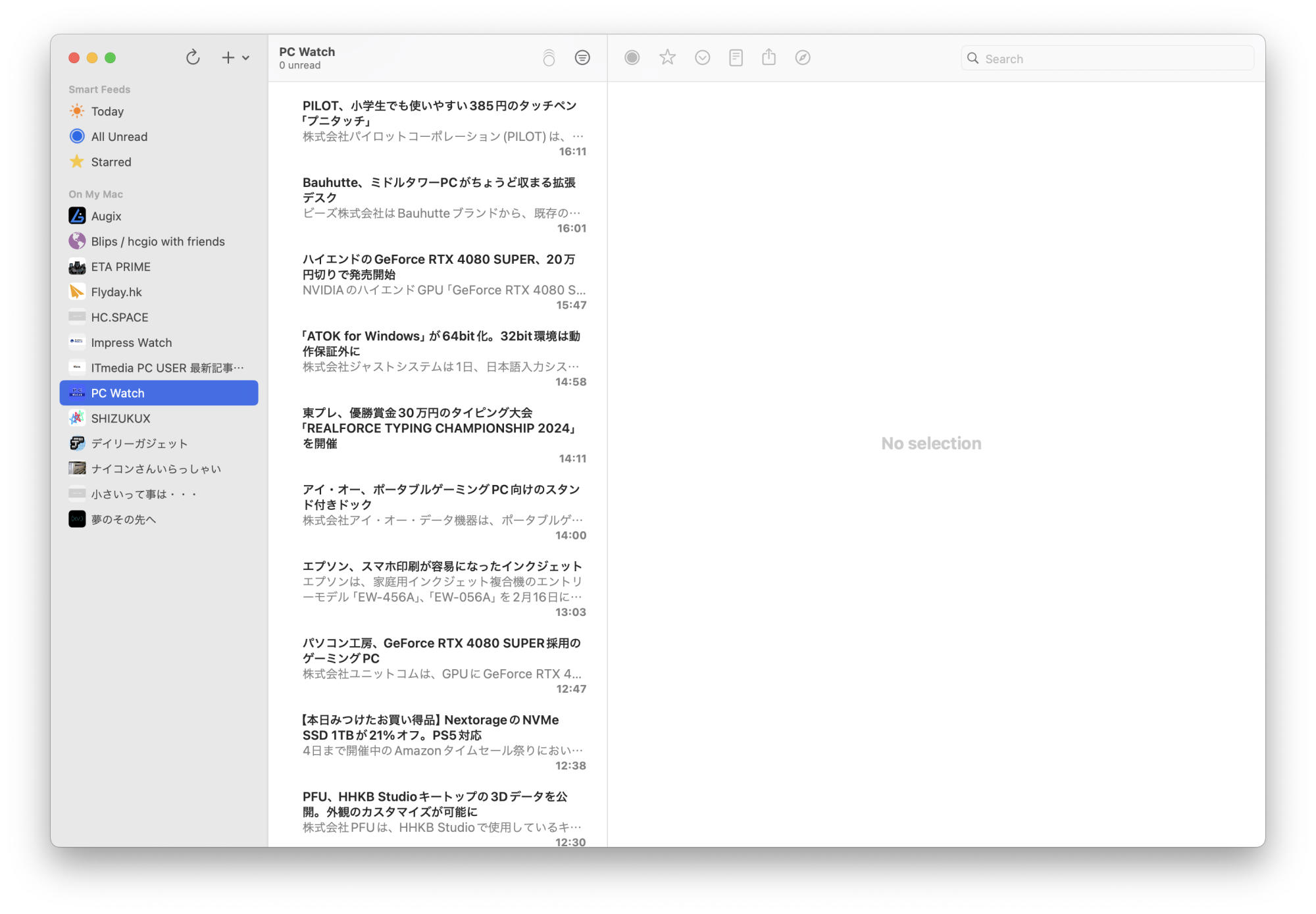The width and height of the screenshot is (1316, 914).
Task: Select the Today smart feed
Action: 107,111
